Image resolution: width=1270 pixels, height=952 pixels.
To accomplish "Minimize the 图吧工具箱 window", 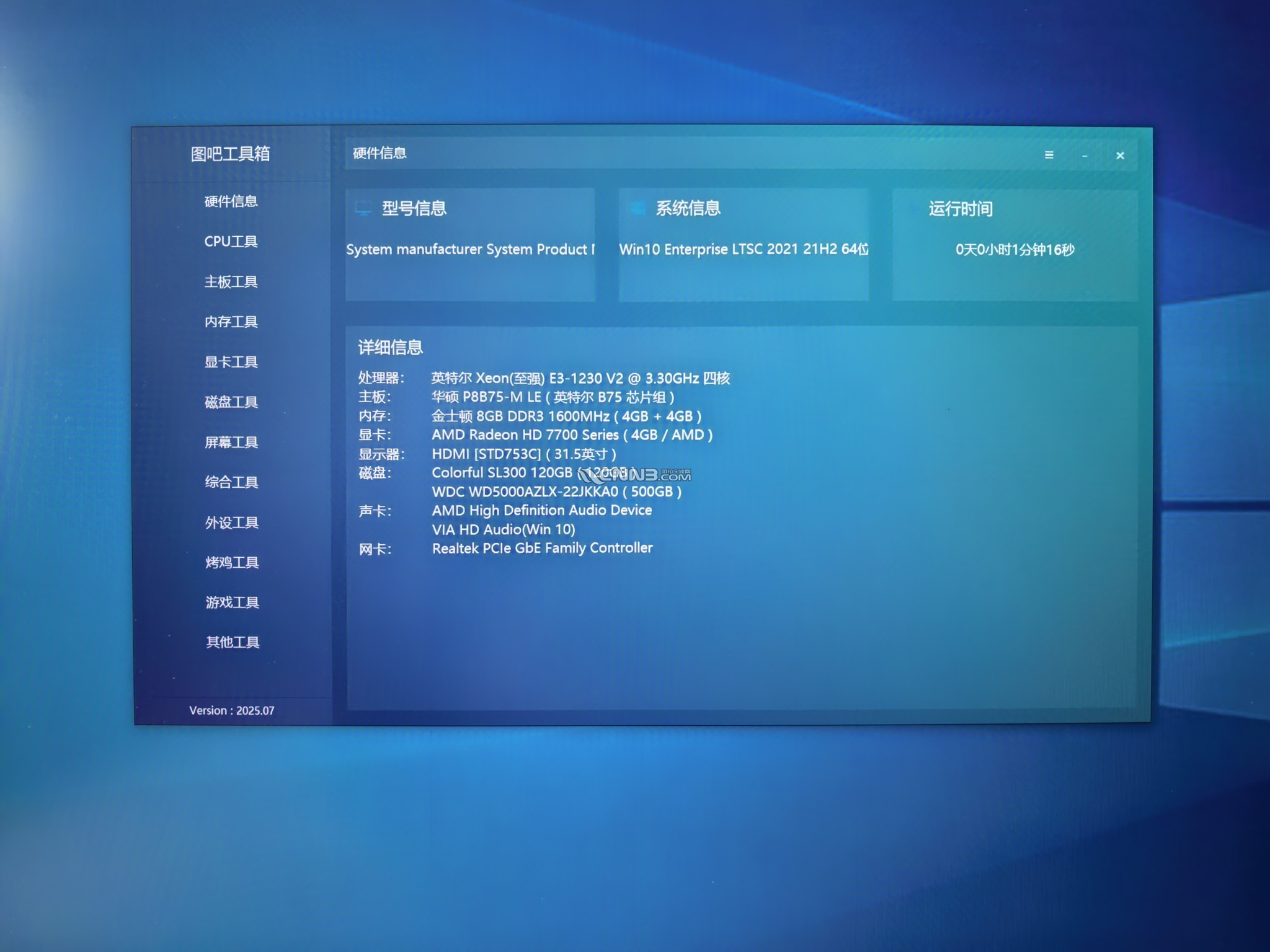I will 1084,156.
